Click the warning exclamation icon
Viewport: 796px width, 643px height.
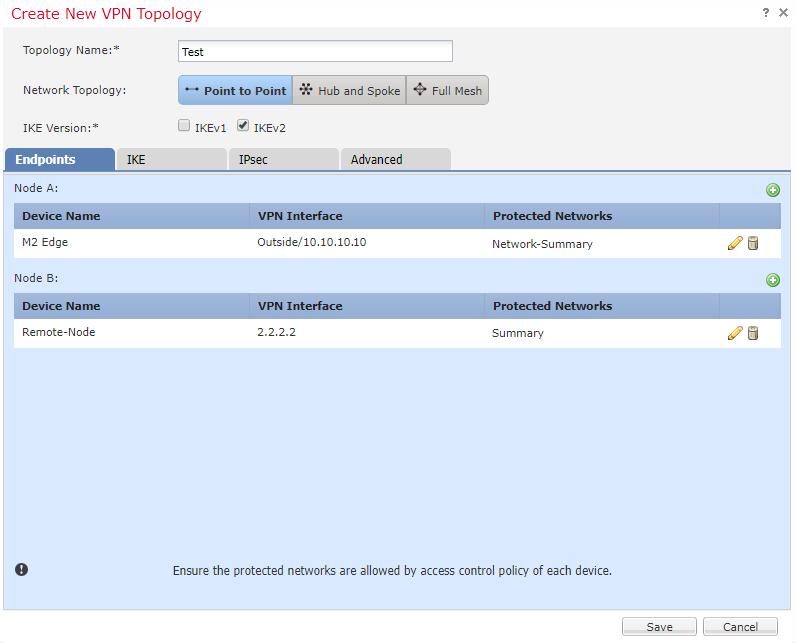click(x=21, y=569)
